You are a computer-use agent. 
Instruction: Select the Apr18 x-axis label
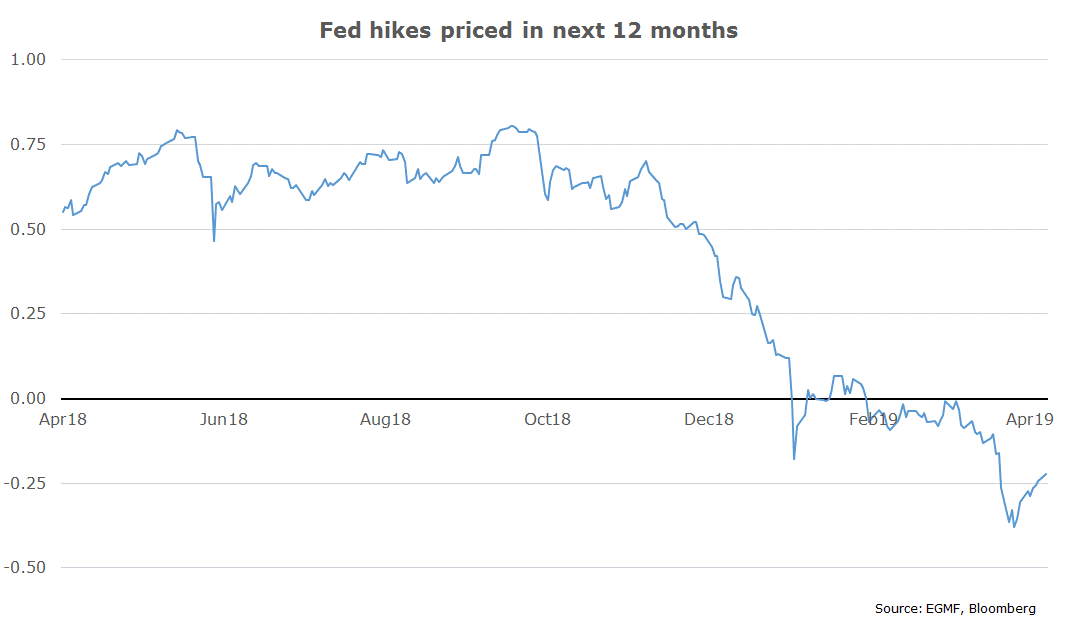pos(63,419)
